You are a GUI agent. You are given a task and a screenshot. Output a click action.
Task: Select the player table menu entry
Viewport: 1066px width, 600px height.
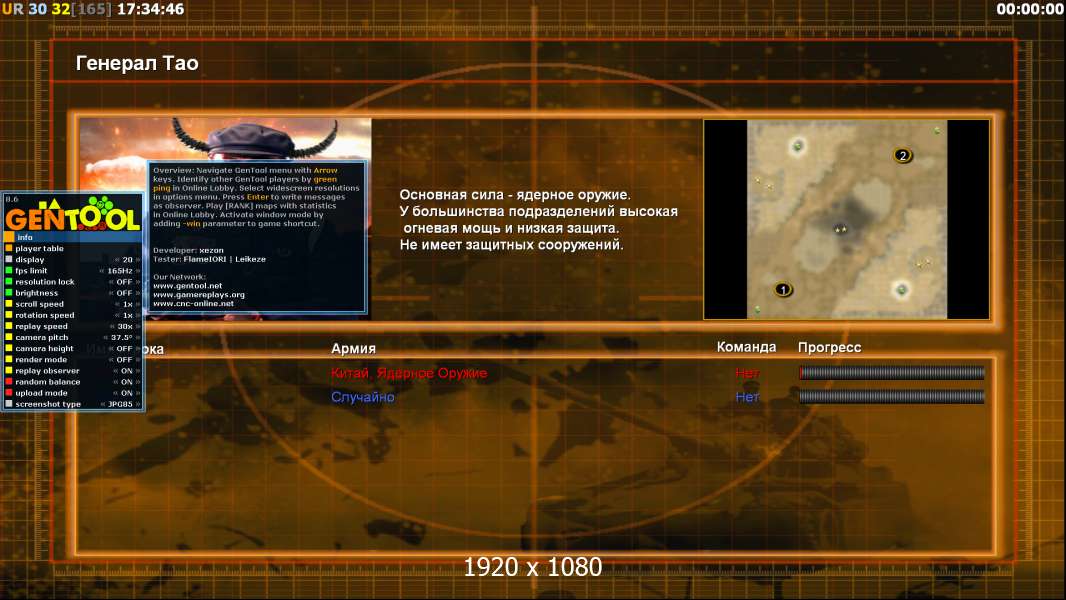tap(73, 249)
